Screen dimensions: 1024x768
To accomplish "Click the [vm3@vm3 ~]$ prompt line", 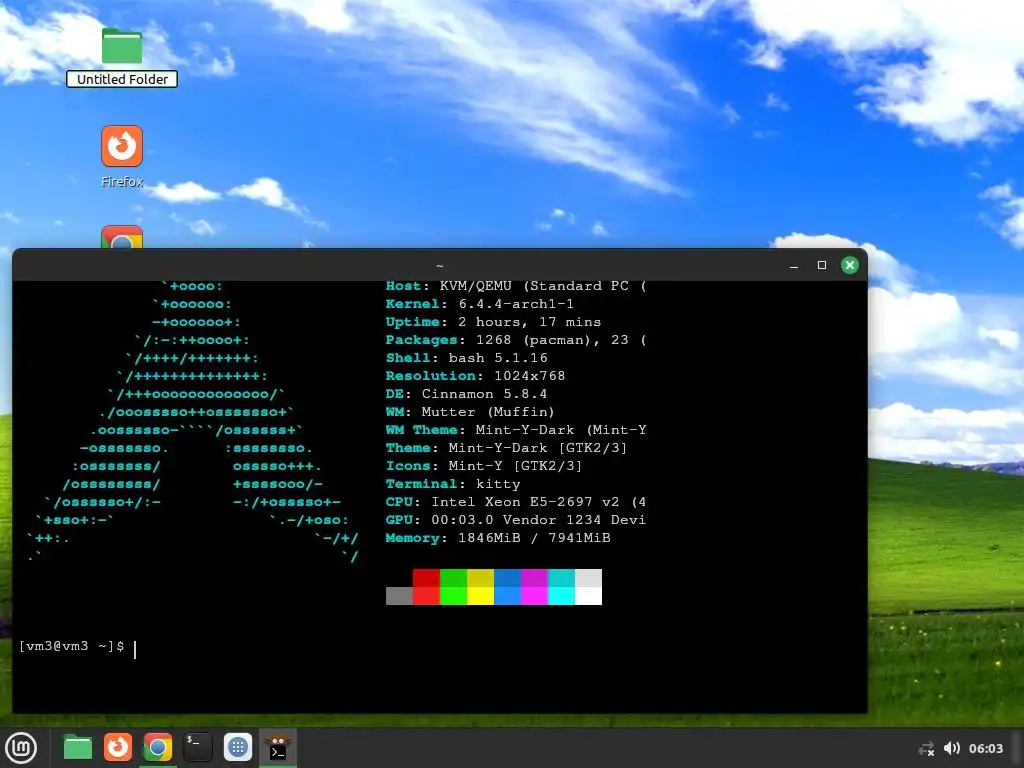I will [x=72, y=646].
